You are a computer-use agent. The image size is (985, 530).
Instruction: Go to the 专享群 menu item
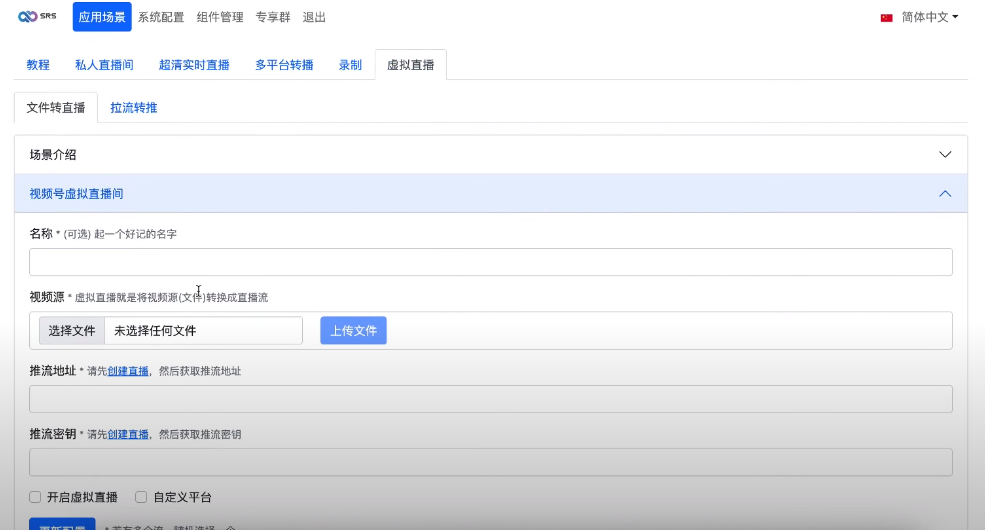274,17
